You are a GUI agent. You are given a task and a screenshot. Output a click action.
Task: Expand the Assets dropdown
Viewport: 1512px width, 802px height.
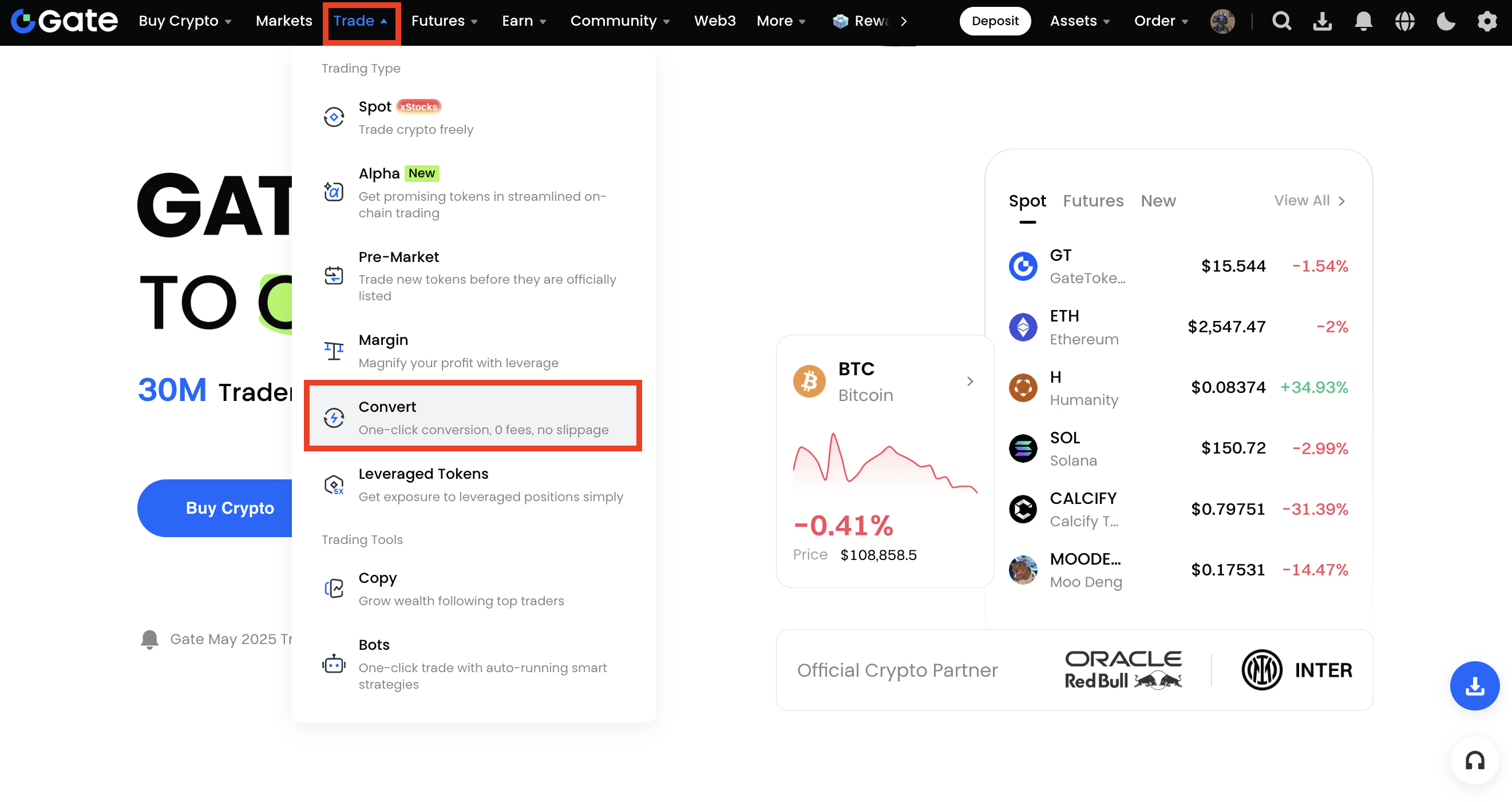click(1079, 21)
